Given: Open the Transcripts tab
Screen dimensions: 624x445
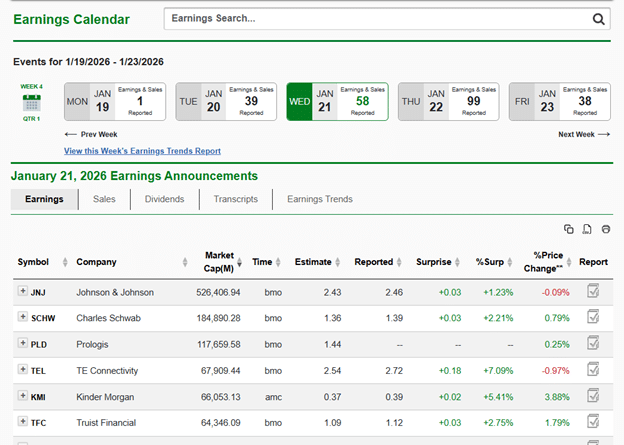Looking at the screenshot, I should [235, 199].
